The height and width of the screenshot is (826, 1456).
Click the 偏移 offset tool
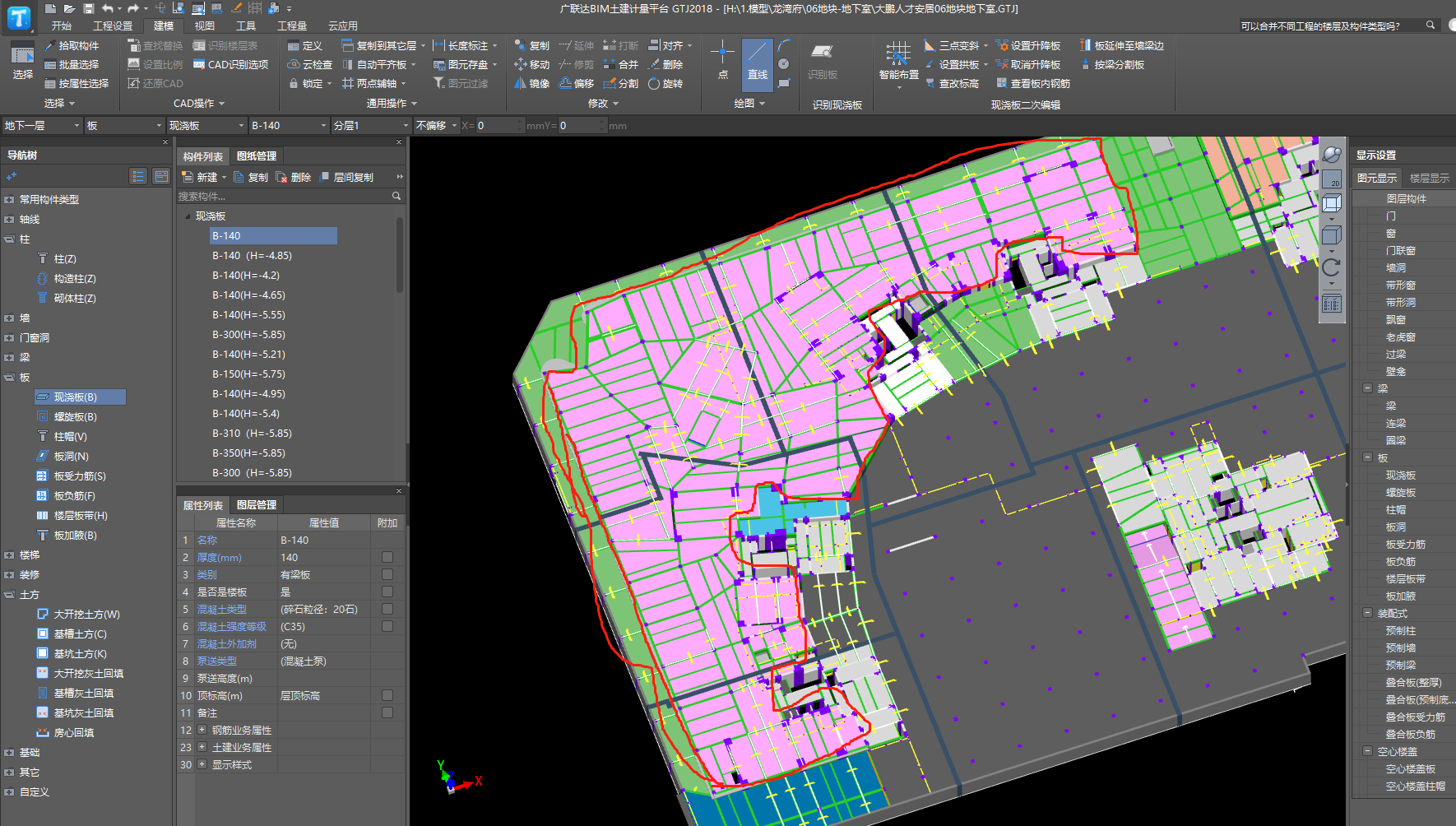point(576,83)
